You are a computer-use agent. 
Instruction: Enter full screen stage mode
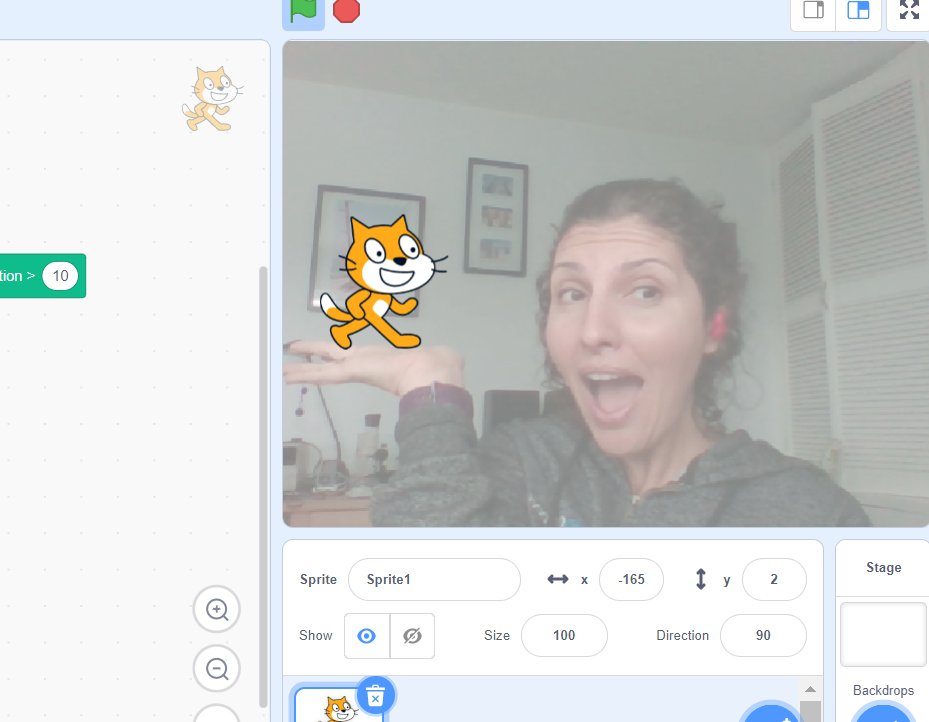tap(909, 11)
